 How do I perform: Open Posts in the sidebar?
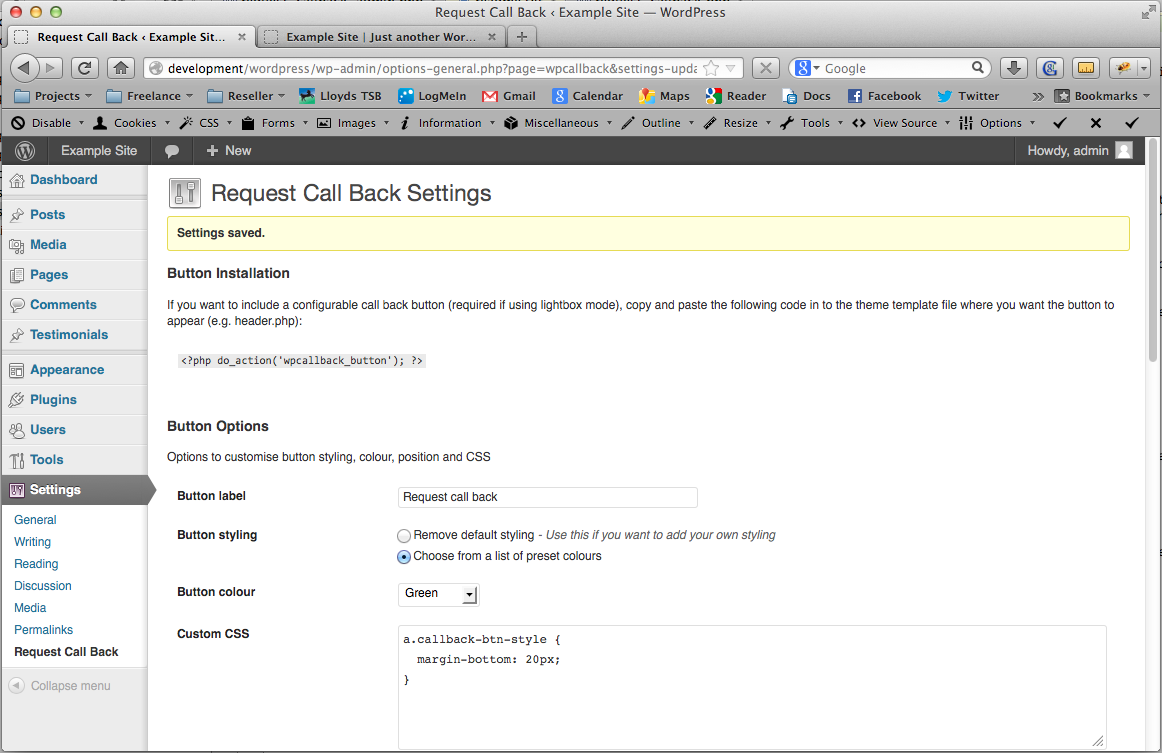point(47,214)
